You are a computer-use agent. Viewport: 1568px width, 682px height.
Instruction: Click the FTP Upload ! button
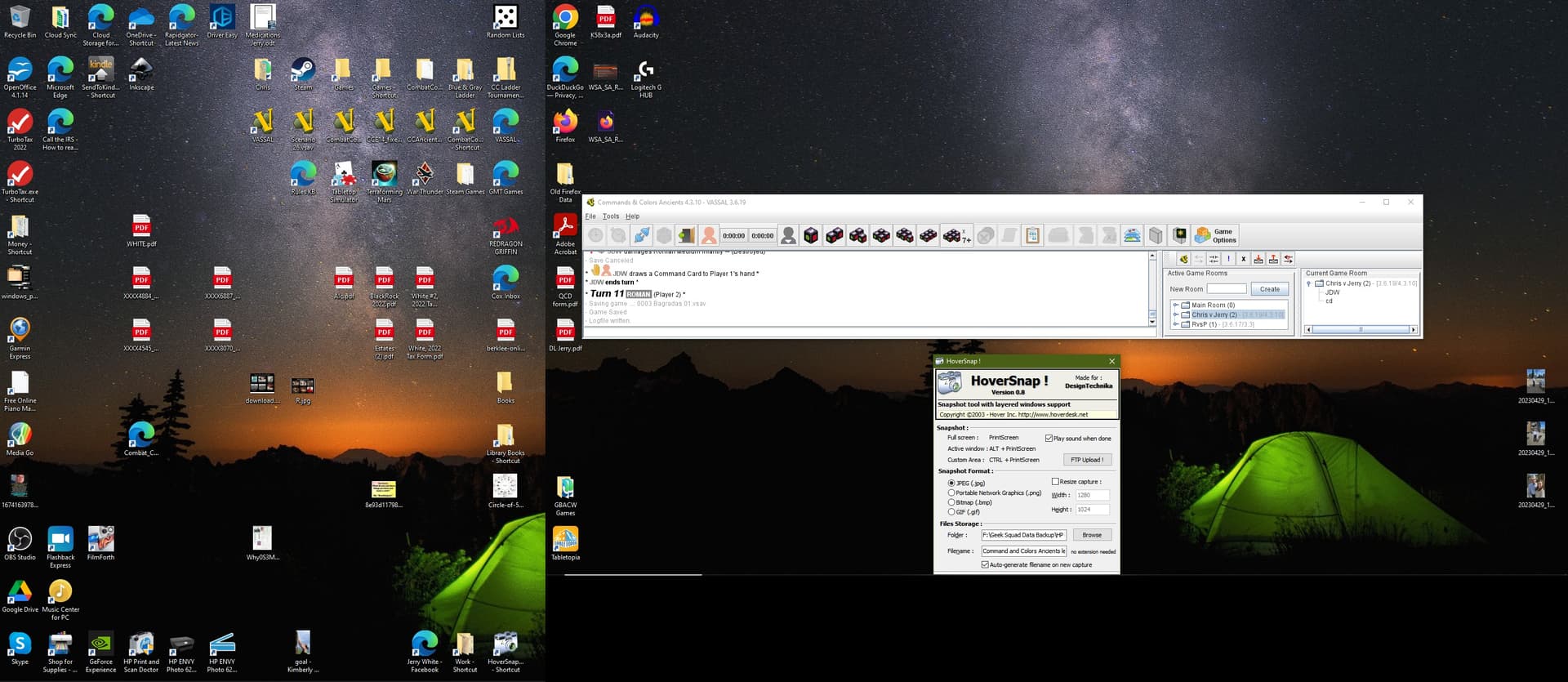coord(1087,460)
